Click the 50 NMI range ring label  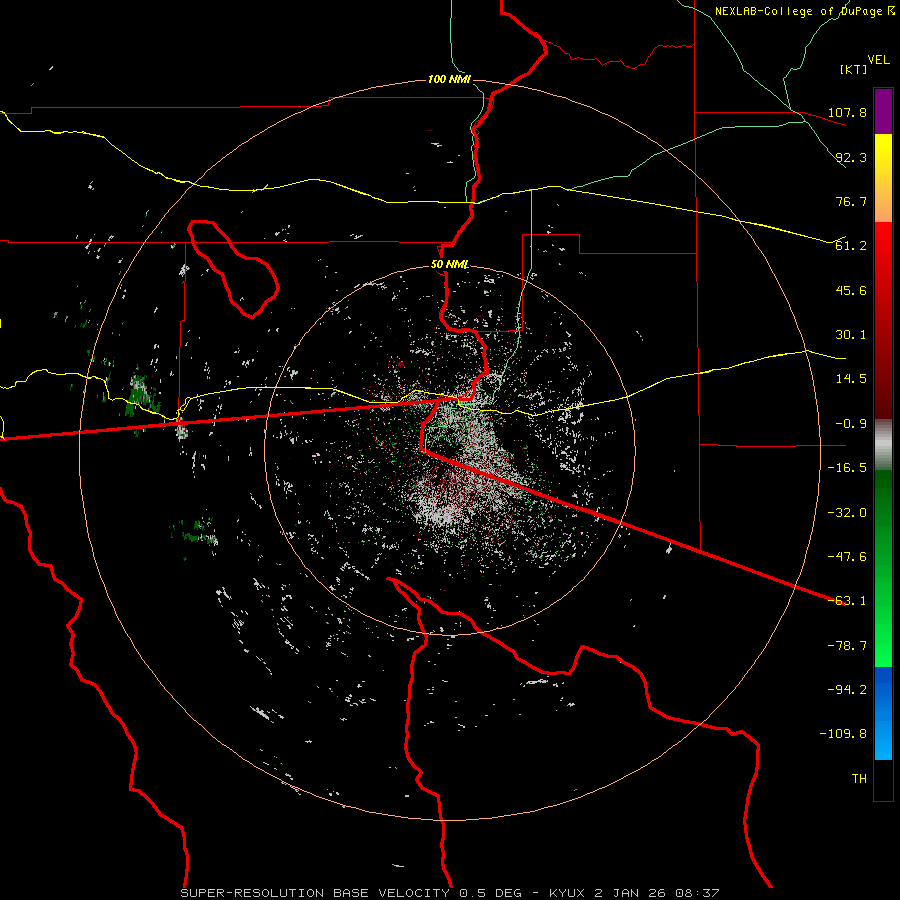click(449, 264)
